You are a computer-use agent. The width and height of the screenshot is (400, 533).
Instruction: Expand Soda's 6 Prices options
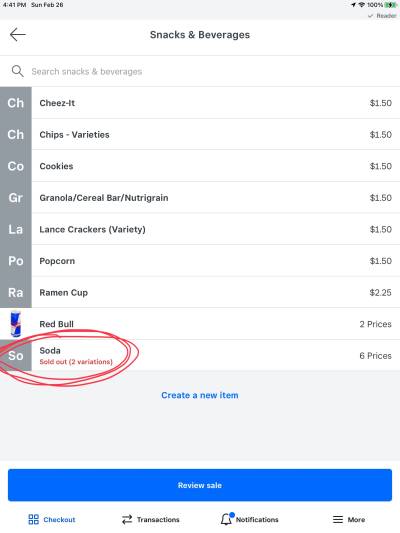tap(376, 356)
